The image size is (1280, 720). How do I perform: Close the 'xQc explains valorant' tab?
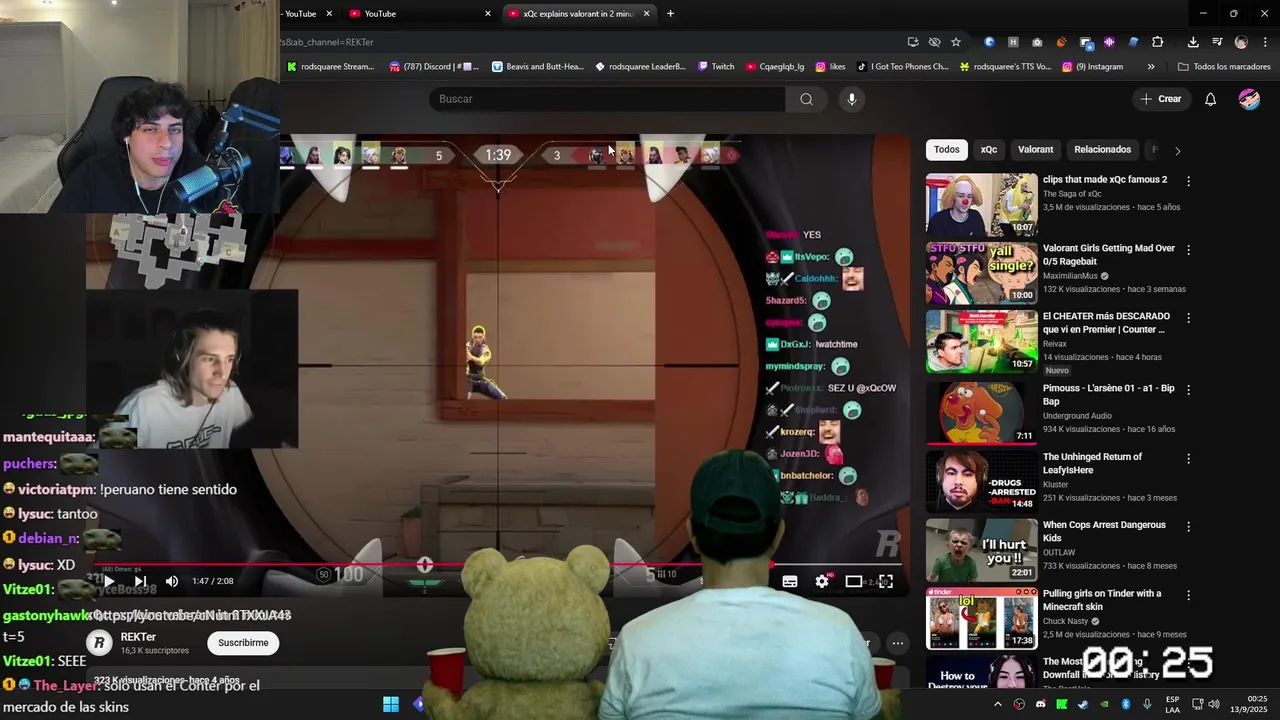click(x=647, y=14)
